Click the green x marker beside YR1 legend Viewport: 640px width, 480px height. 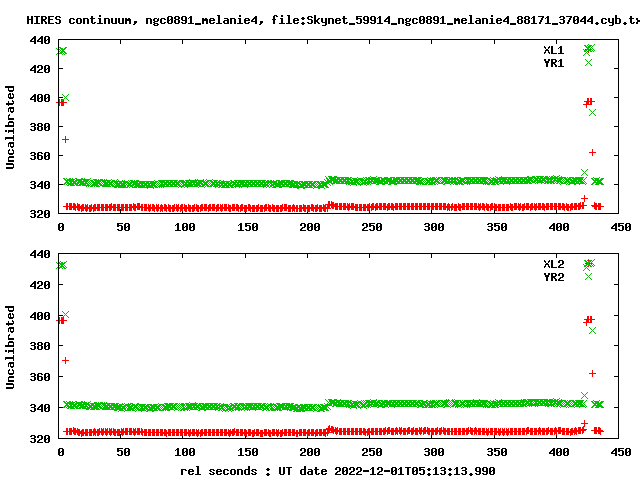pos(588,62)
